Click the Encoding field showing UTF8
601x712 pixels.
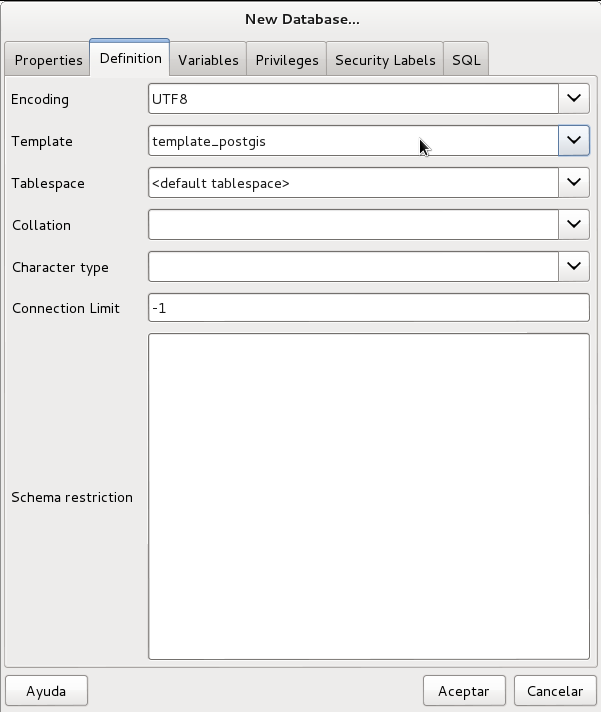click(353, 99)
